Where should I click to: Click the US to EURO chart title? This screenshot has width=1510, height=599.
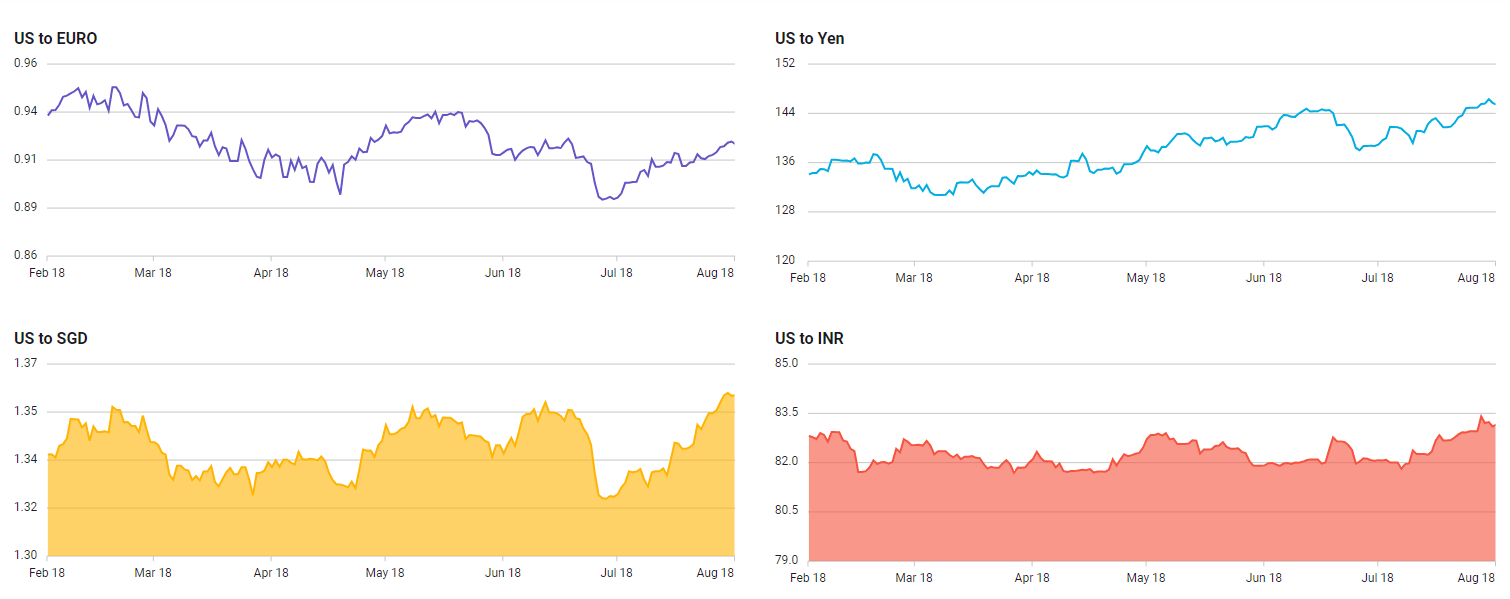55,39
